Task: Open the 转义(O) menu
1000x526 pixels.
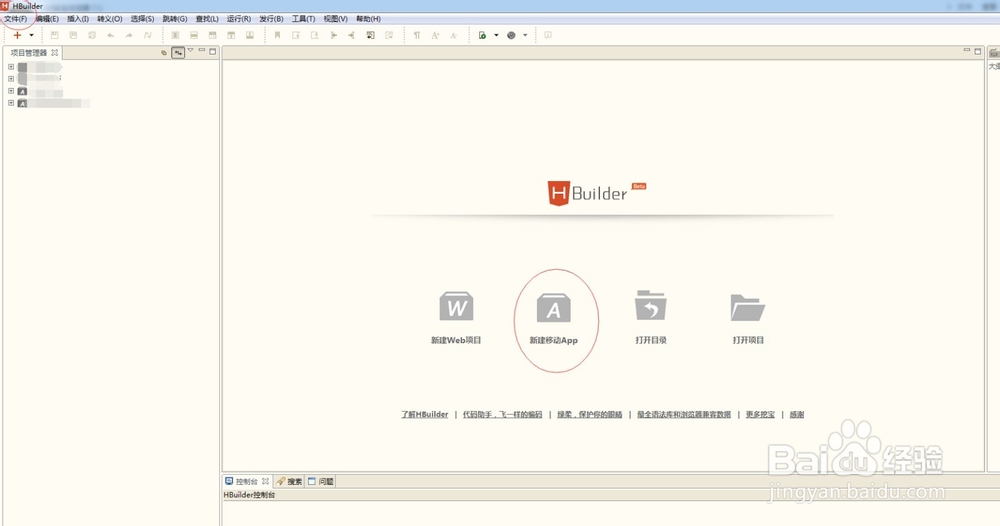Action: (110, 19)
